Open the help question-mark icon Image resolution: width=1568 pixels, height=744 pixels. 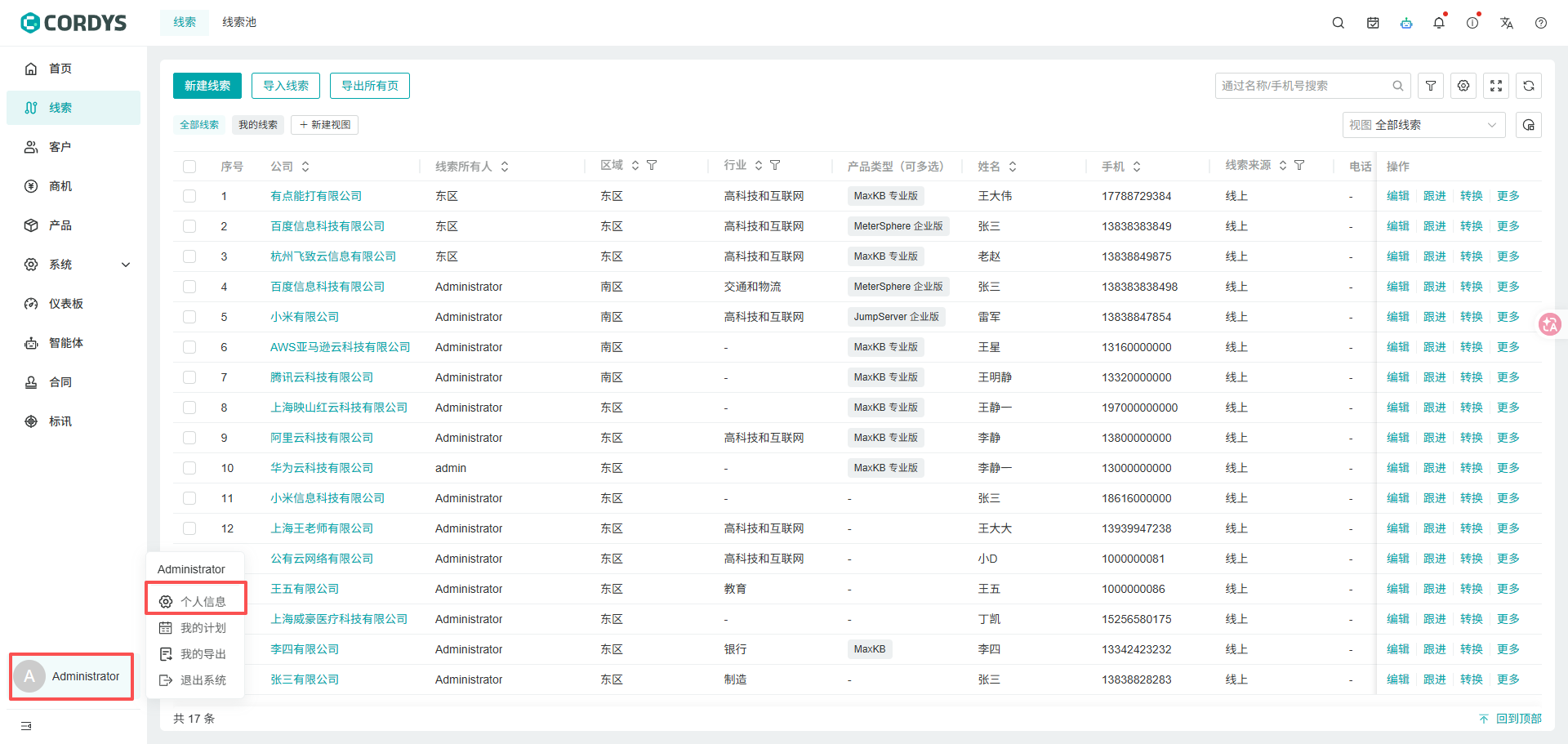point(1542,23)
